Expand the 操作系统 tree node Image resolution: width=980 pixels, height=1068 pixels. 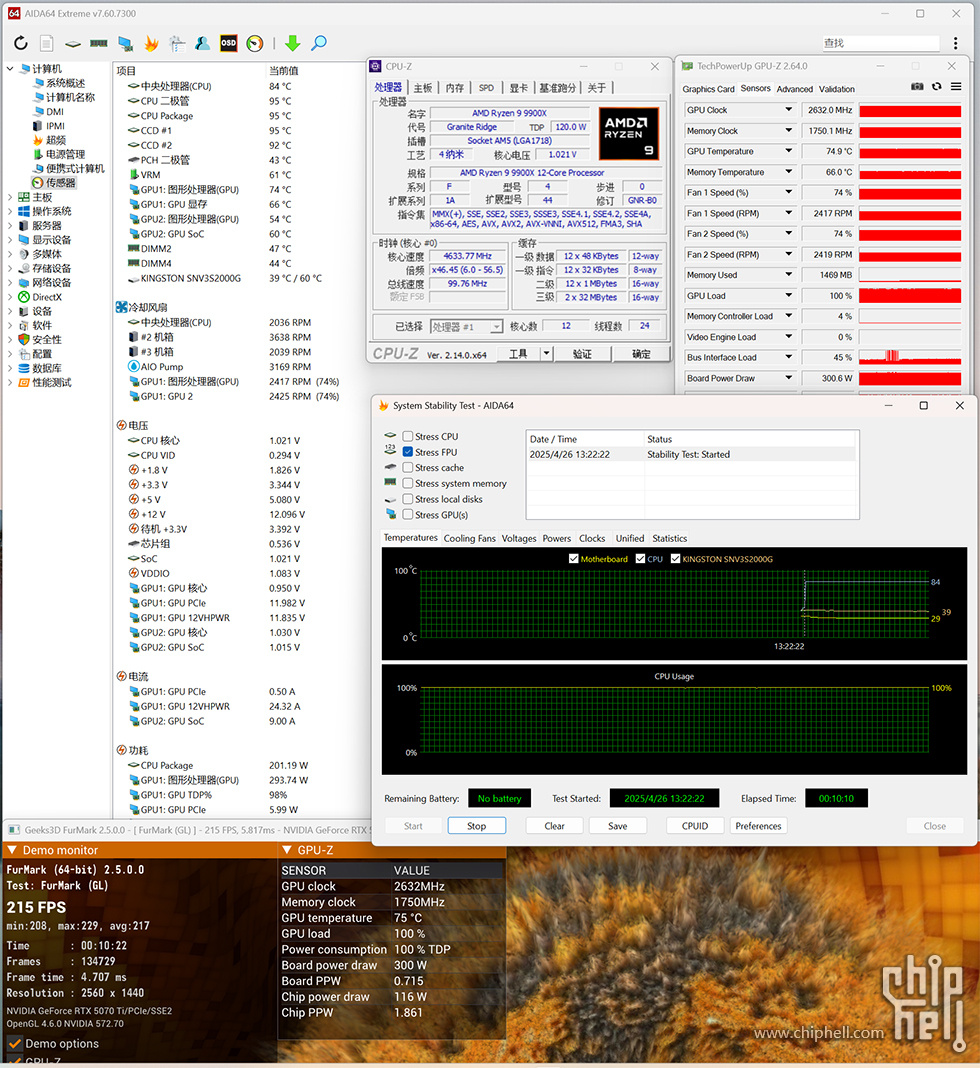click(10, 212)
